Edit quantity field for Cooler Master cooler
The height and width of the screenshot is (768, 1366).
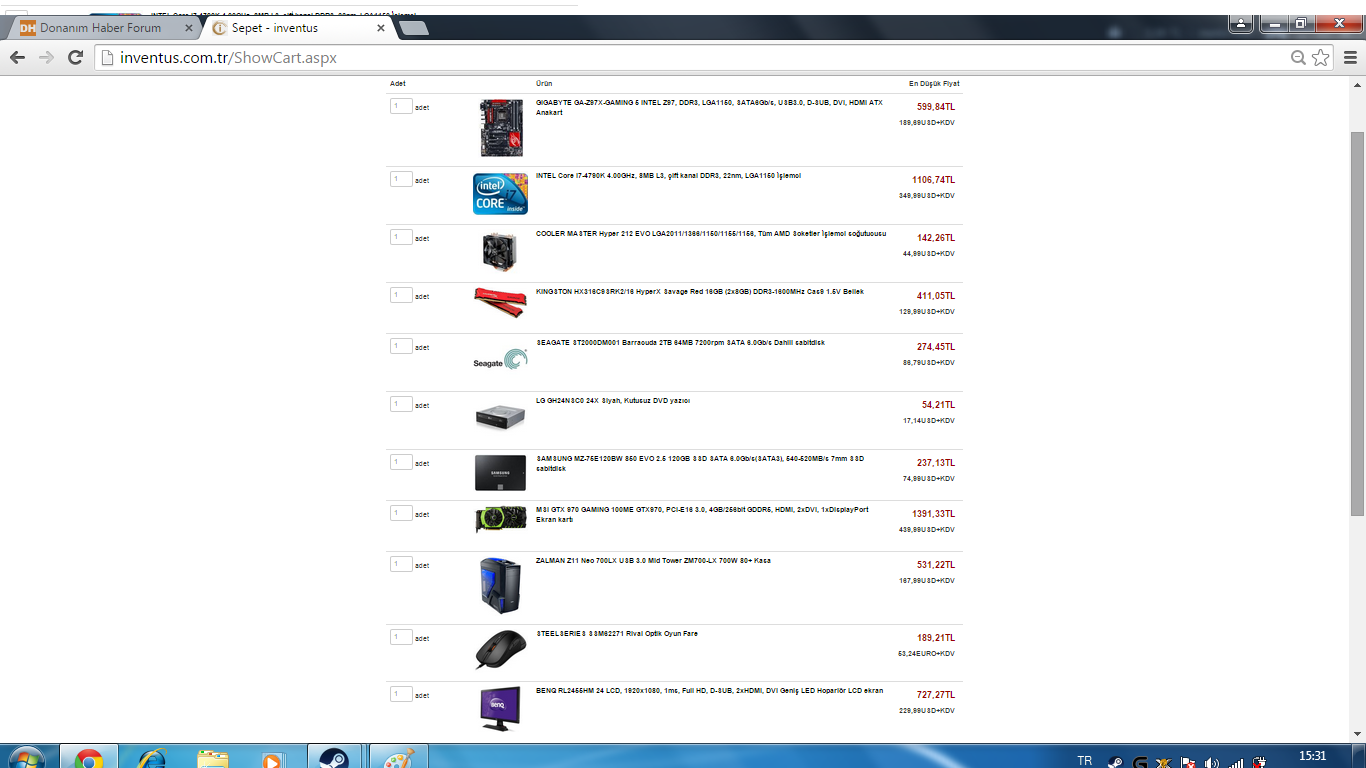[401, 237]
